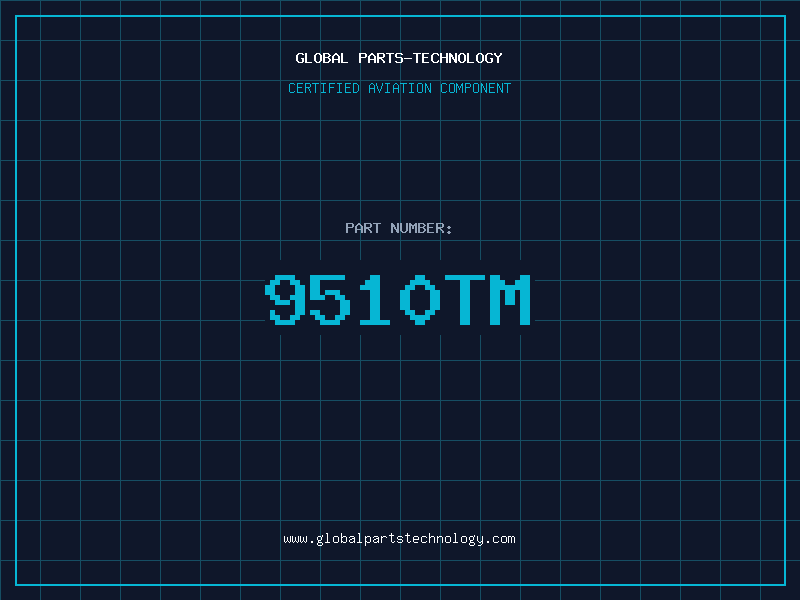Select the part number 9510TM
Image resolution: width=800 pixels, height=600 pixels.
pyautogui.click(x=398, y=299)
